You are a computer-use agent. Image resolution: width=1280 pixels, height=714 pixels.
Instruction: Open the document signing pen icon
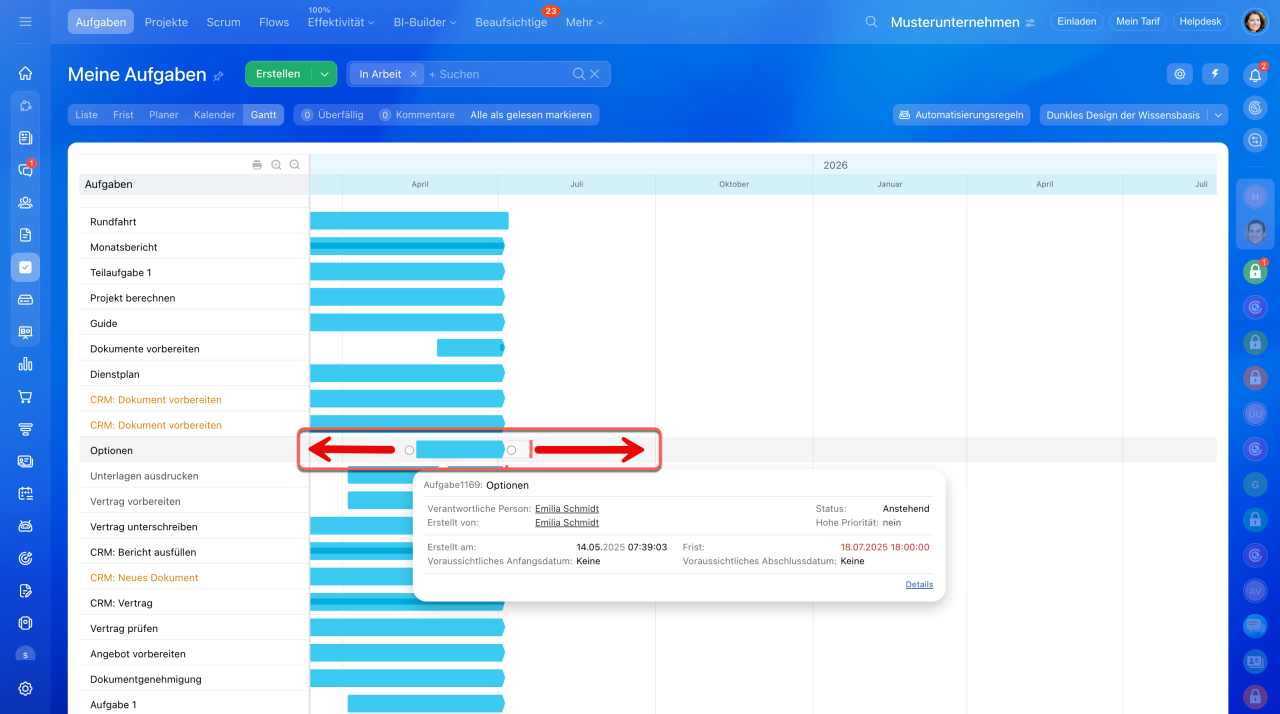coord(25,590)
